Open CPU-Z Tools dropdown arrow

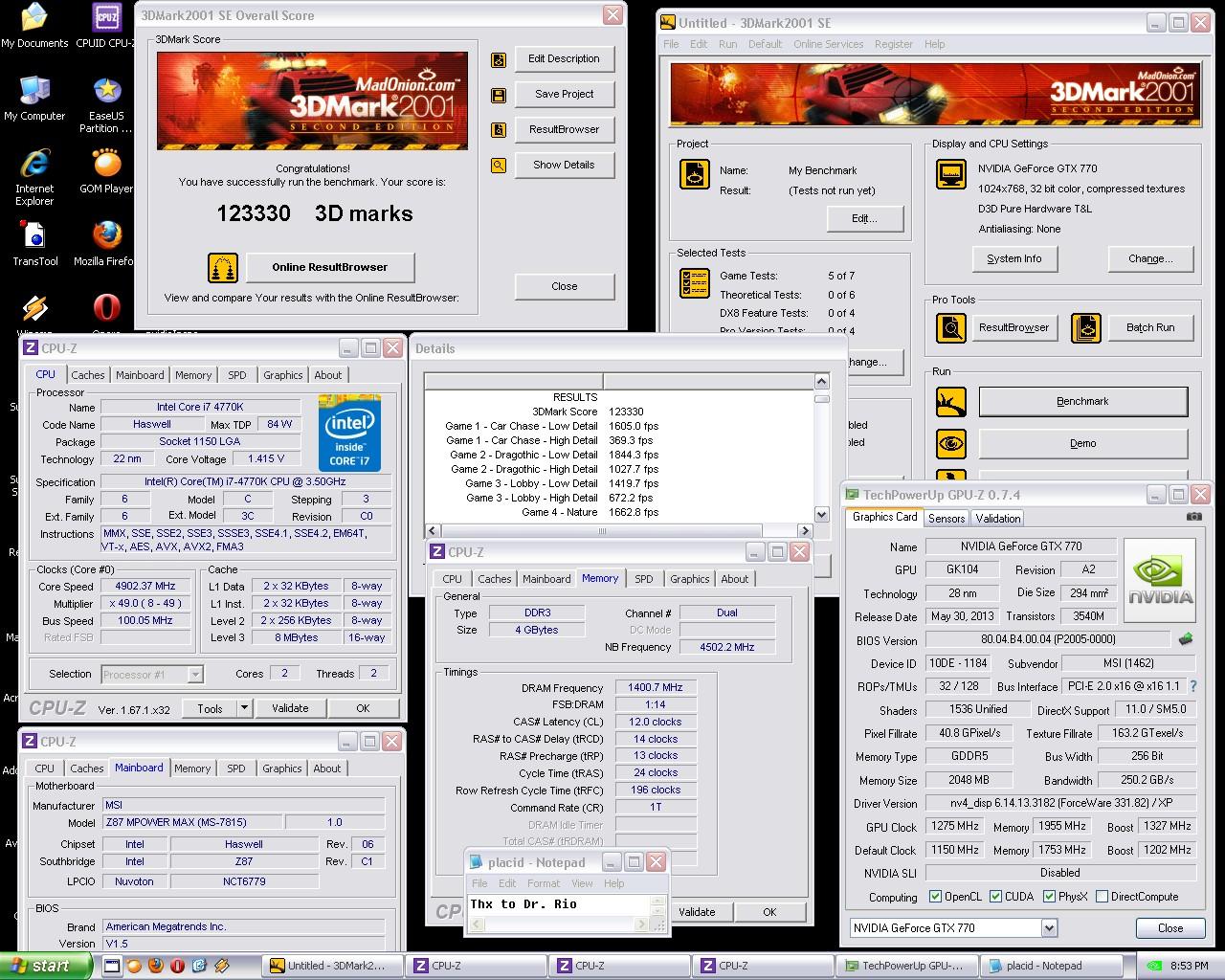point(244,708)
